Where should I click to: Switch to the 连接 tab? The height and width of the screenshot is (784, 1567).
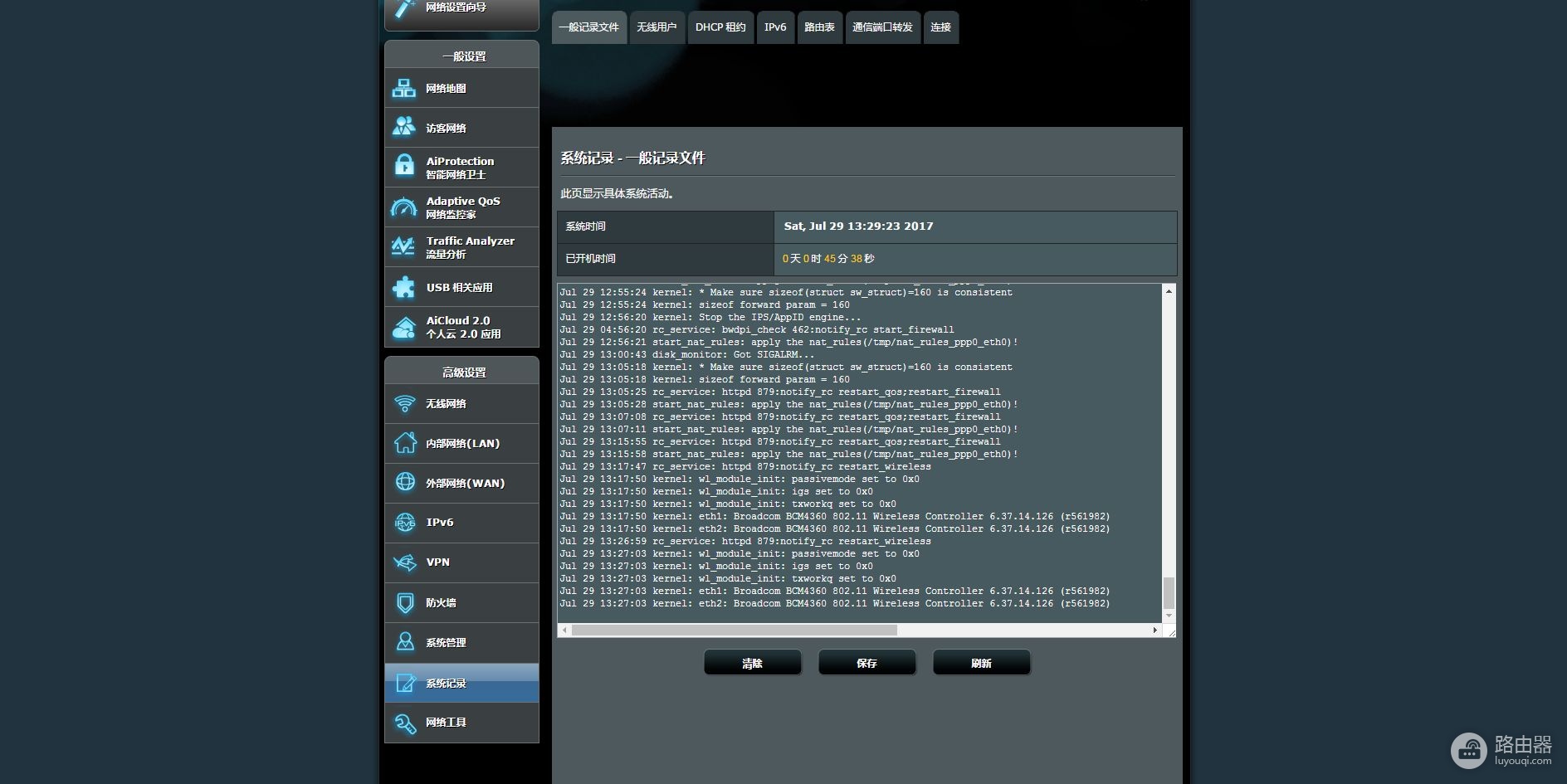940,27
